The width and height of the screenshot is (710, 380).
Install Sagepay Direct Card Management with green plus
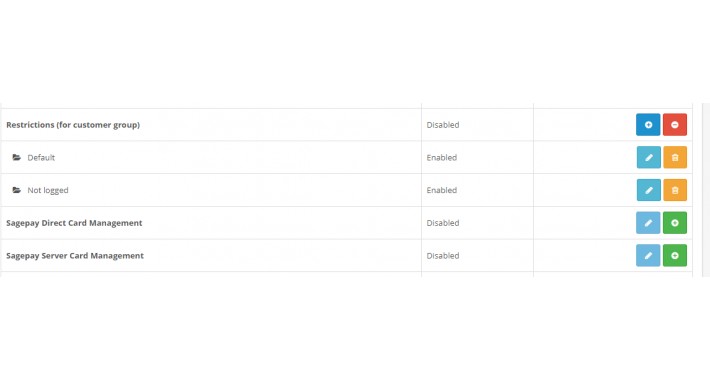coord(675,223)
